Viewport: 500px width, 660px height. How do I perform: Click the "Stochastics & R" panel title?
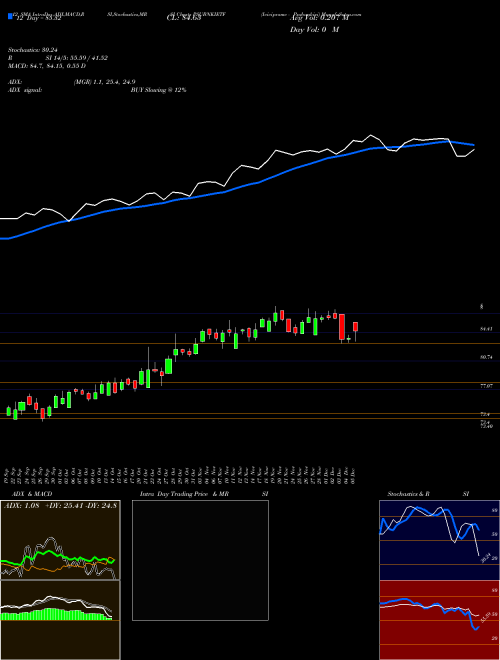[409, 494]
